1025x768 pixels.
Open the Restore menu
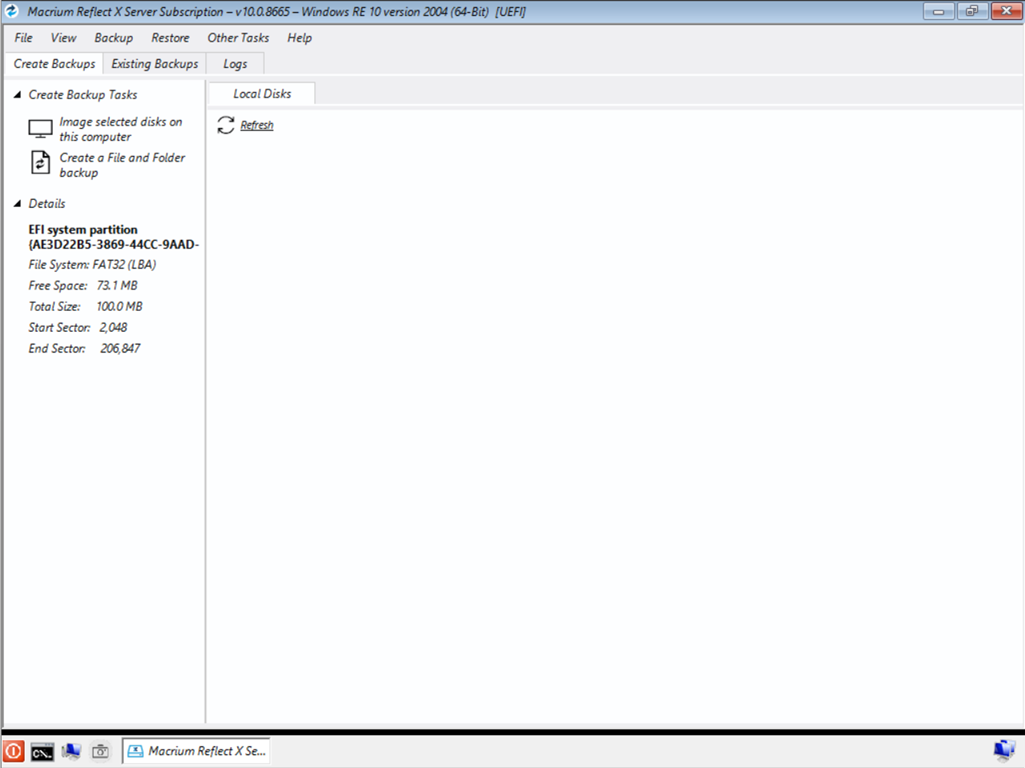[x=170, y=38]
